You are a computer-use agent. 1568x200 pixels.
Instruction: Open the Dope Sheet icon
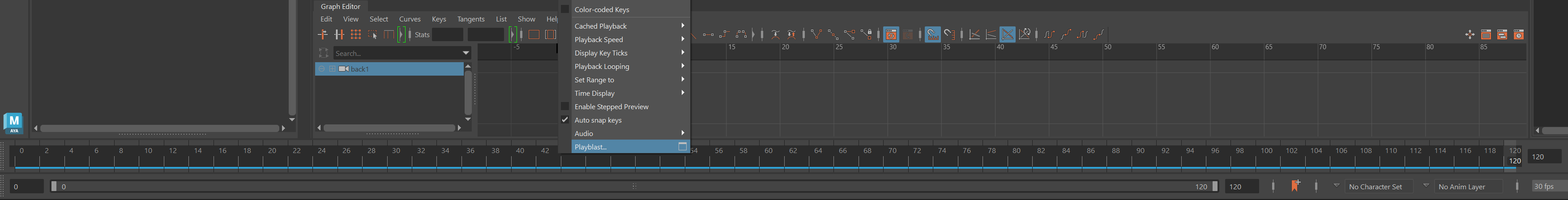[x=1486, y=34]
